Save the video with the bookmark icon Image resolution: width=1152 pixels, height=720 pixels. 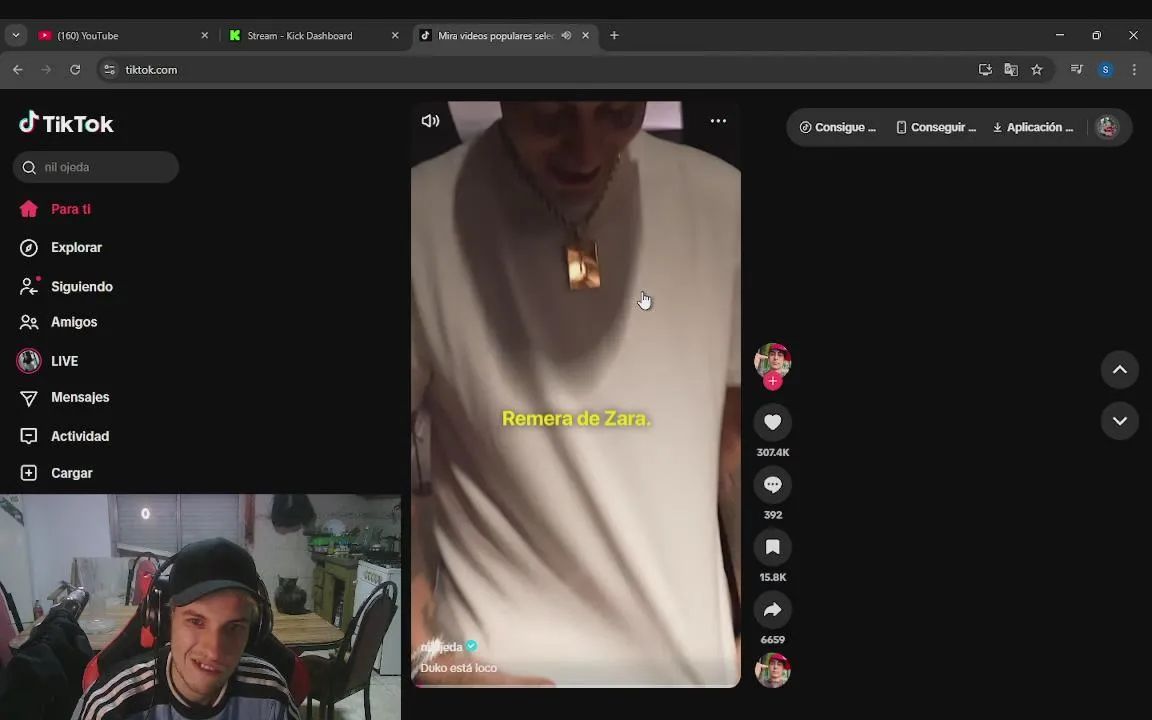(x=772, y=547)
